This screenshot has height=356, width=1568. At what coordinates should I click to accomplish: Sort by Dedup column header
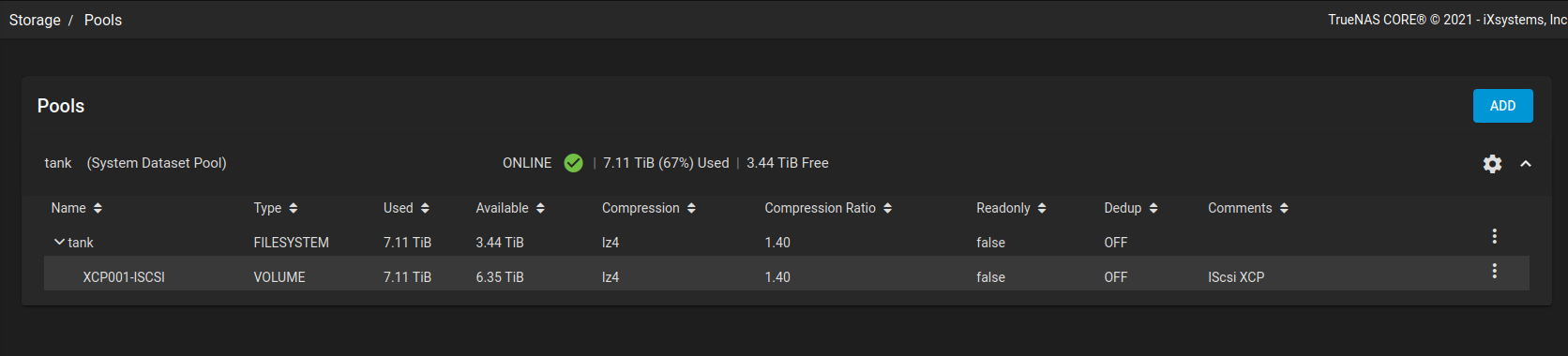(1131, 208)
